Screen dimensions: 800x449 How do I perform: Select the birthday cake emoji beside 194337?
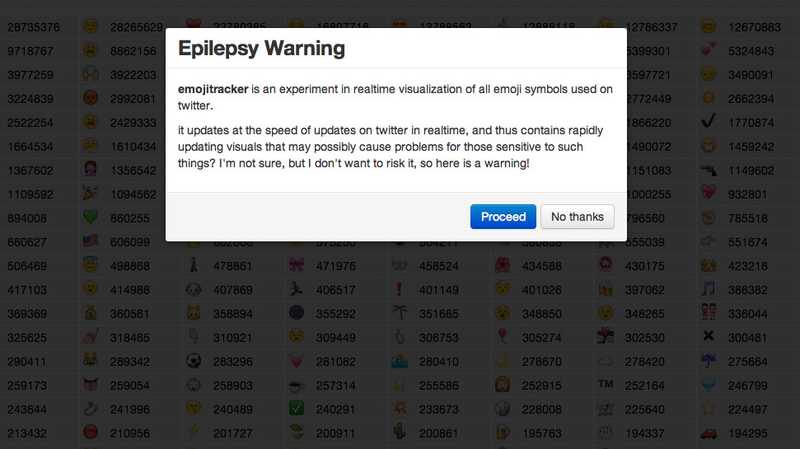[x=605, y=432]
